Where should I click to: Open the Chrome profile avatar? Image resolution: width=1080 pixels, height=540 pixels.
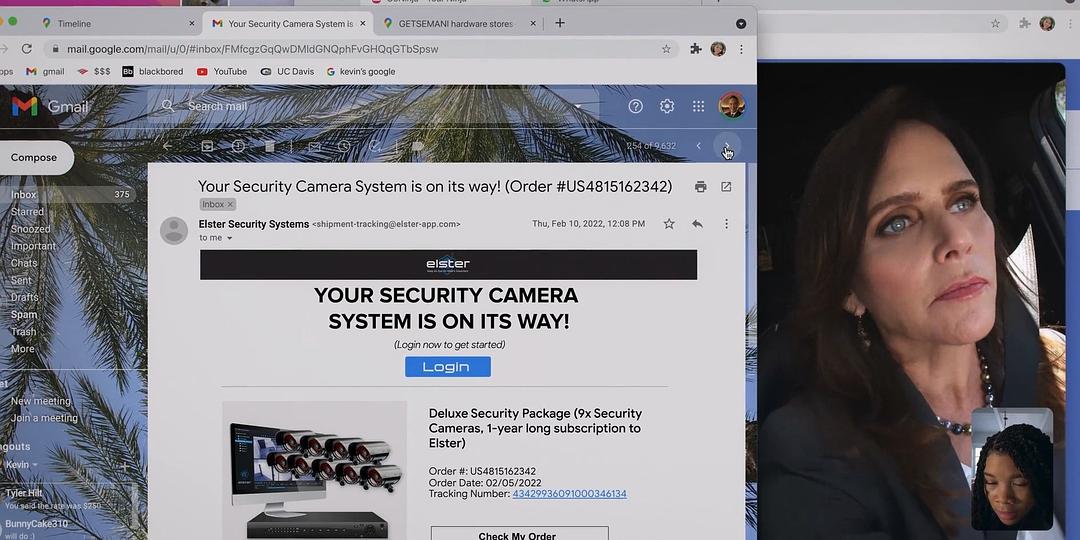click(x=718, y=49)
